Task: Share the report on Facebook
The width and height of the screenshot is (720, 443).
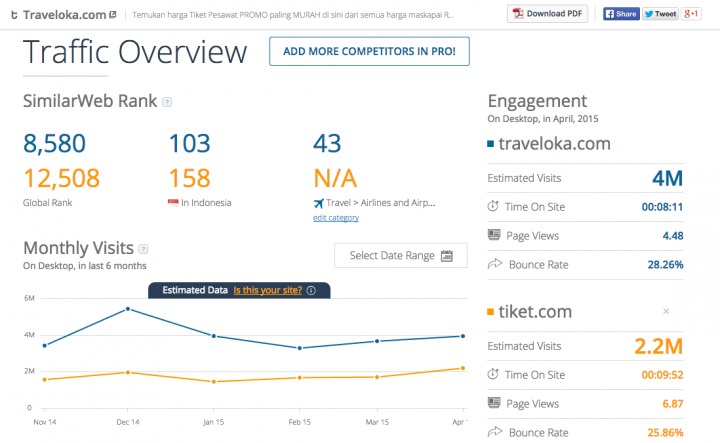Action: (621, 14)
